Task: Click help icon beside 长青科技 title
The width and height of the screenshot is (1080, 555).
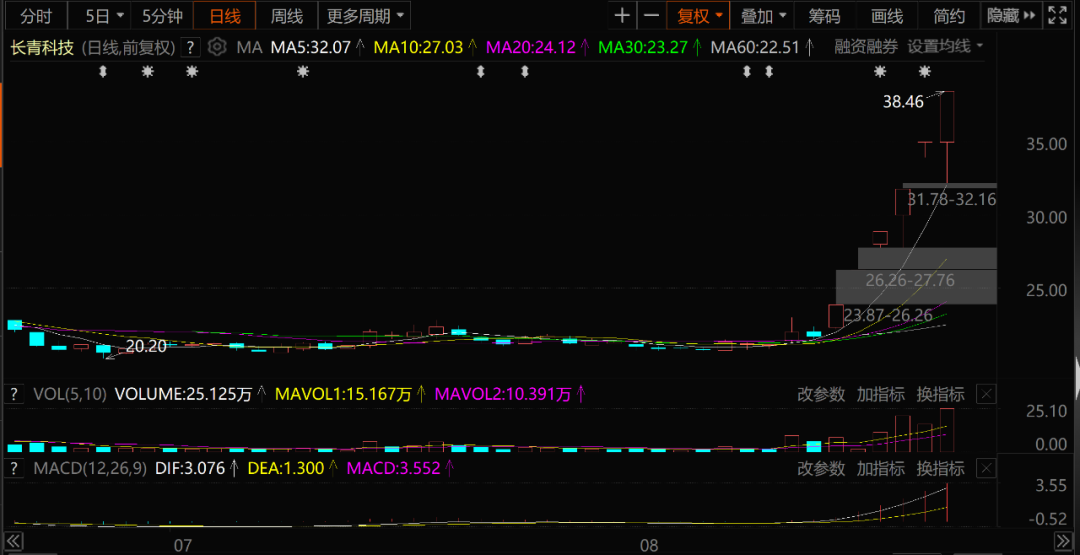Action: click(191, 48)
